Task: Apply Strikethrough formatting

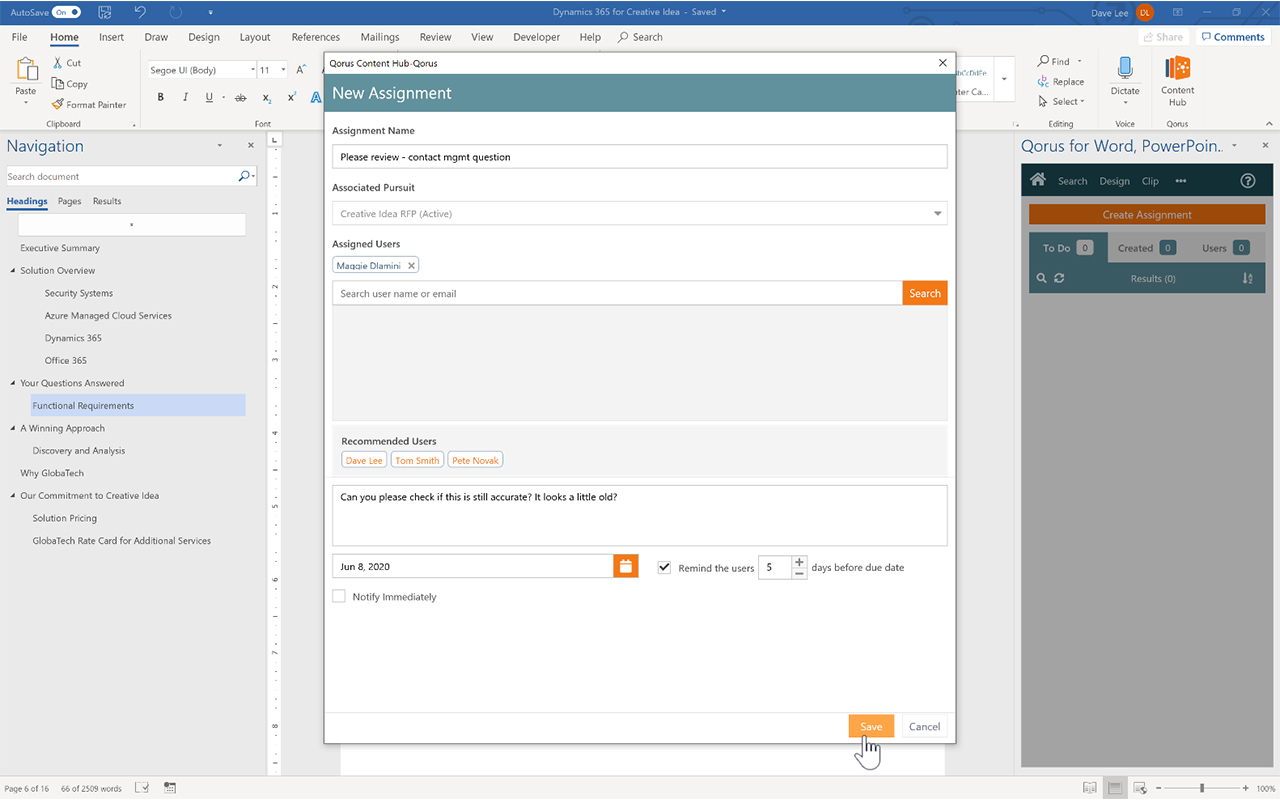Action: pos(240,97)
